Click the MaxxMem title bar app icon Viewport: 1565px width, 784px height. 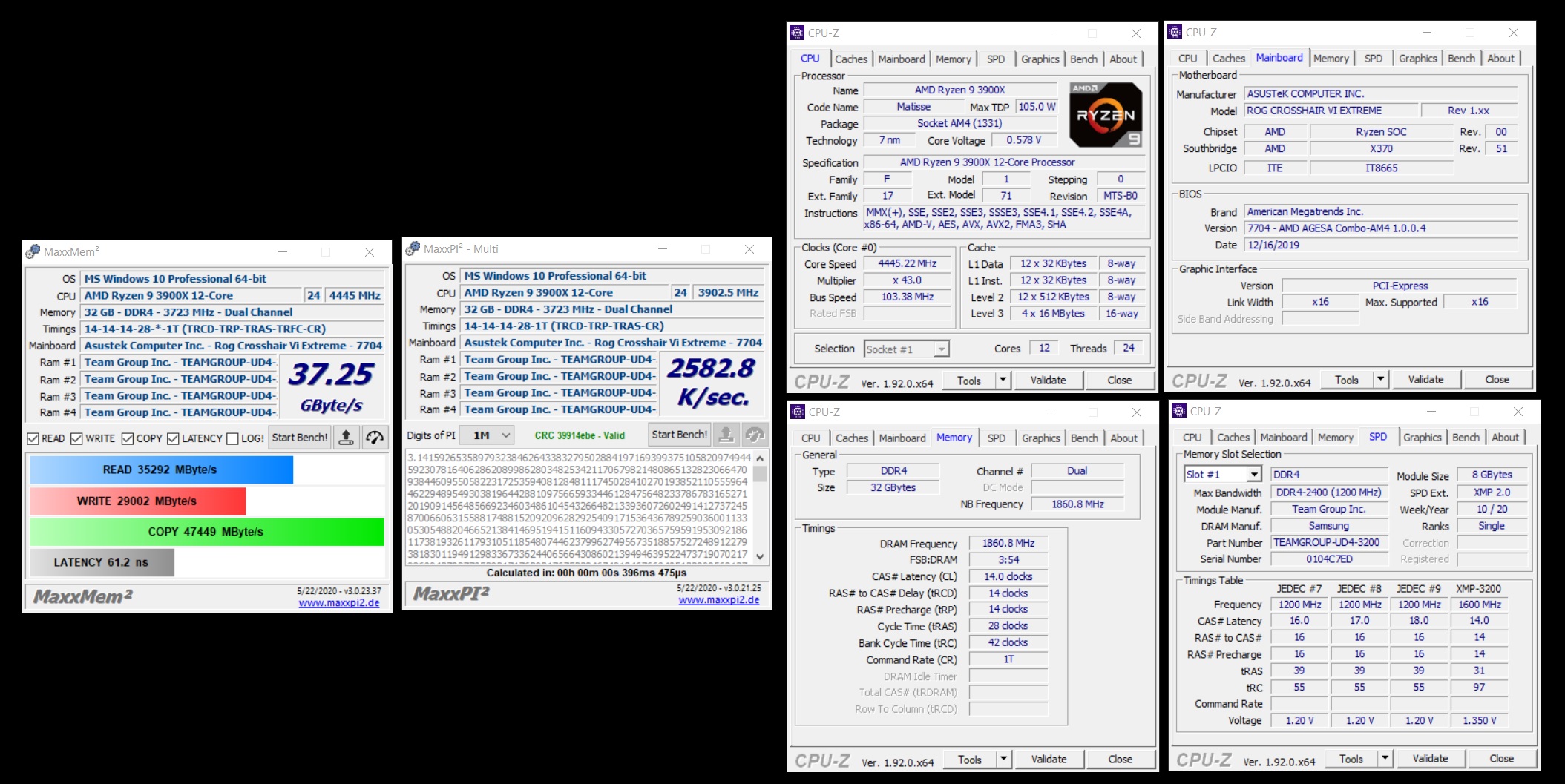click(33, 251)
